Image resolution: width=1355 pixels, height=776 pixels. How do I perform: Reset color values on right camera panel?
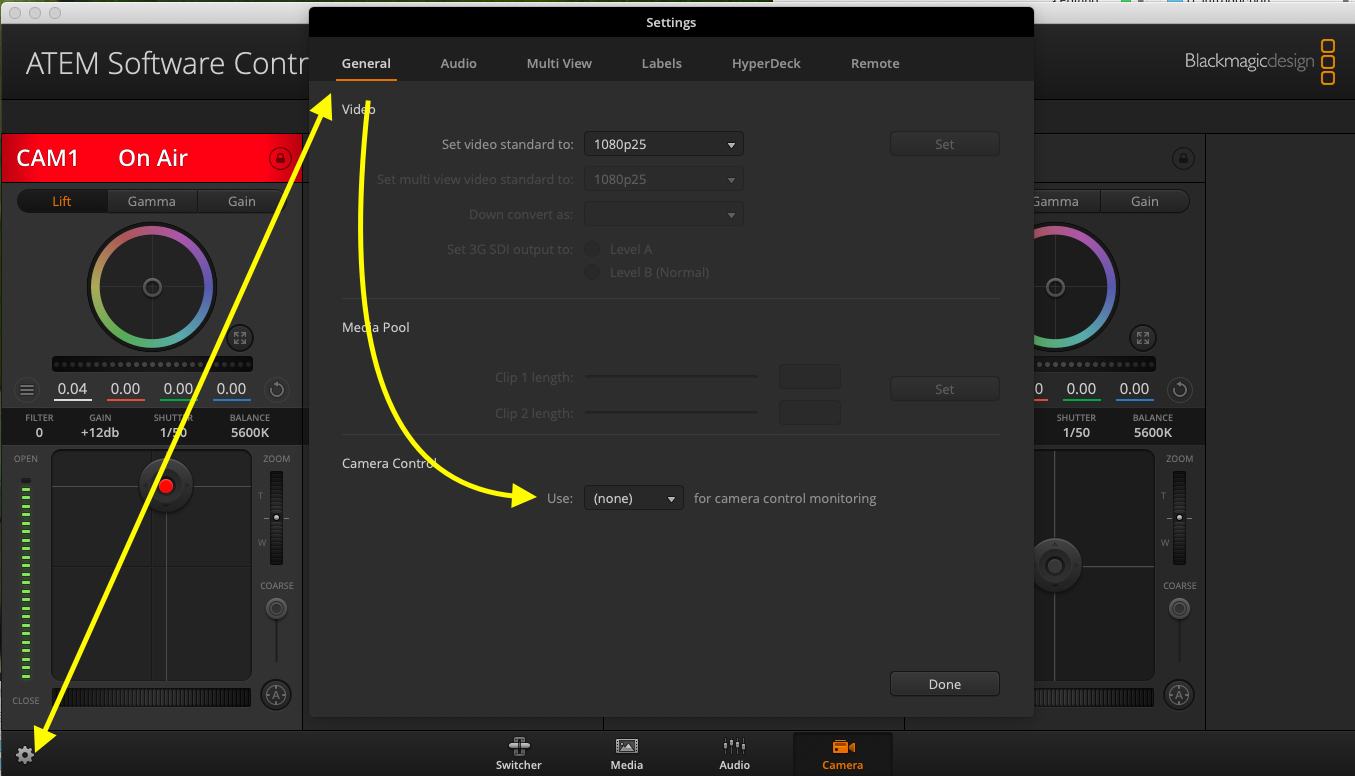[1180, 389]
